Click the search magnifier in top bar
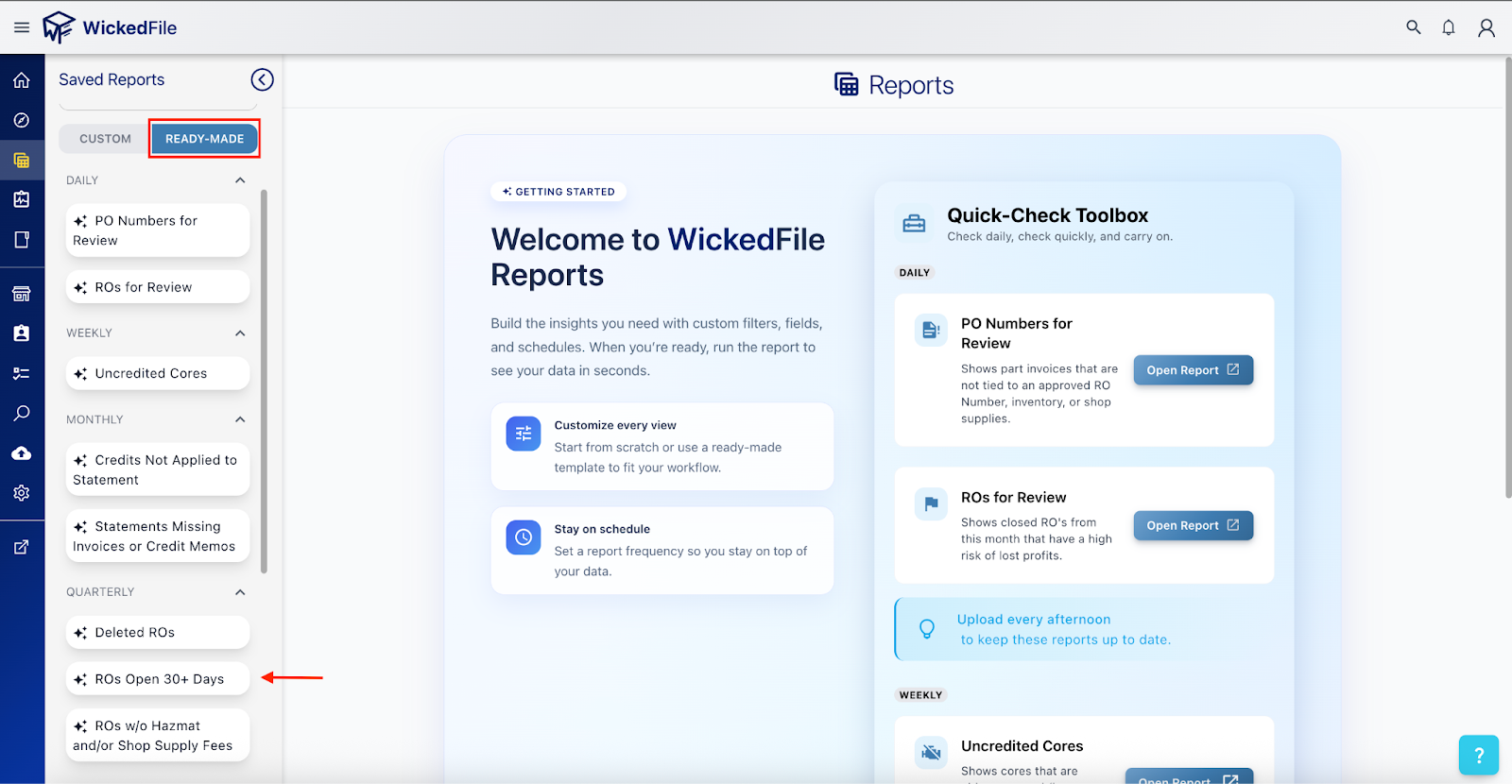The width and height of the screenshot is (1512, 784). click(1413, 27)
